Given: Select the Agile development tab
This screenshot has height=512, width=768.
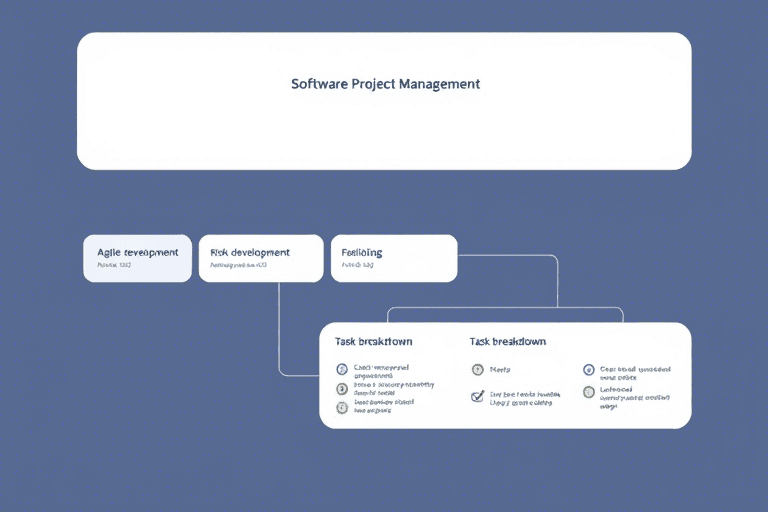Looking at the screenshot, I should tap(137, 258).
